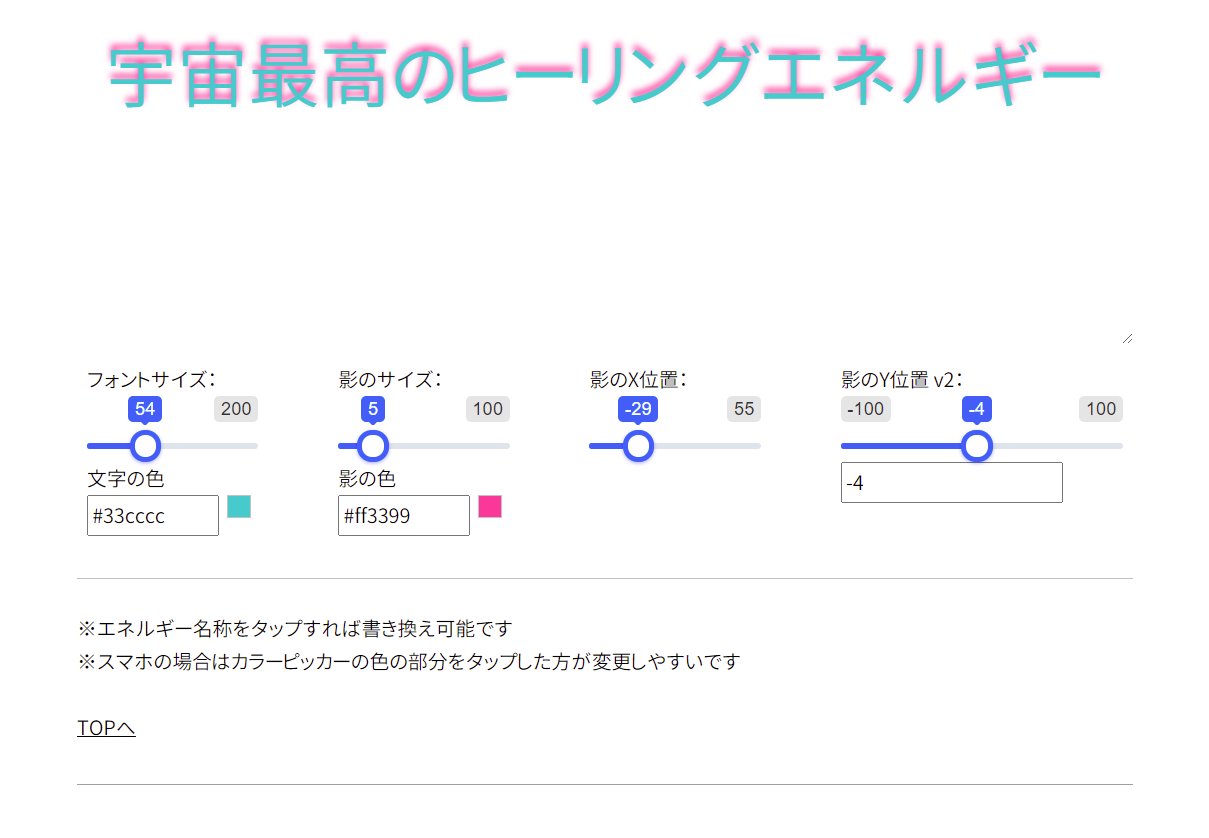This screenshot has width=1209, height=838.
Task: Open the TOPへ link
Action: (x=106, y=728)
